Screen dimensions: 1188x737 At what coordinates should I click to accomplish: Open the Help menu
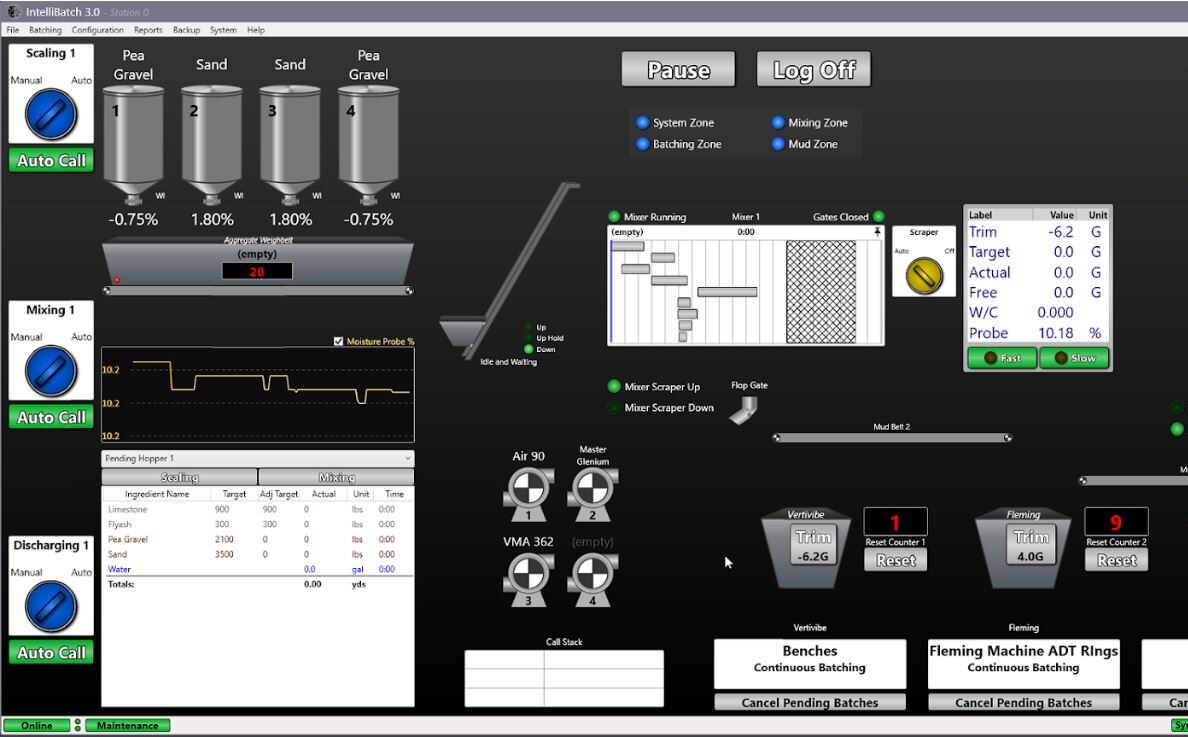click(256, 30)
